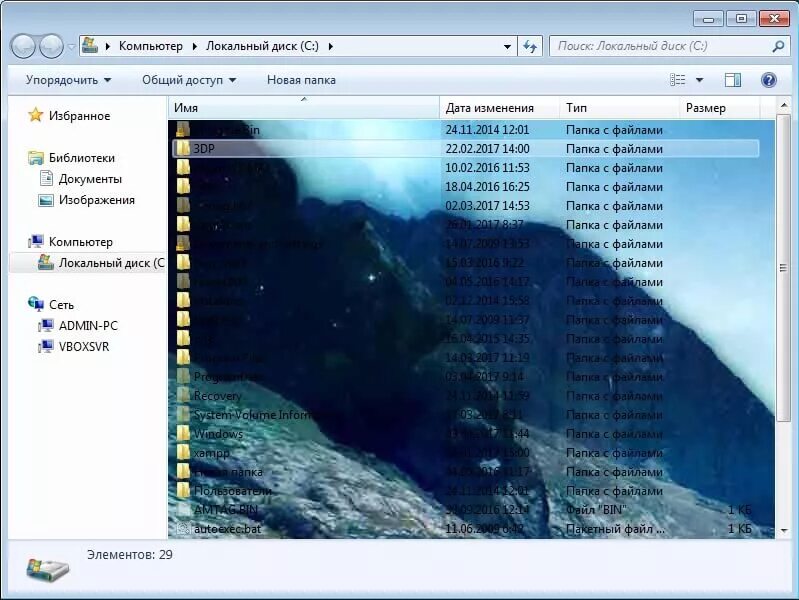This screenshot has height=600, width=799.
Task: Click the 3DP folder icon
Action: point(182,148)
